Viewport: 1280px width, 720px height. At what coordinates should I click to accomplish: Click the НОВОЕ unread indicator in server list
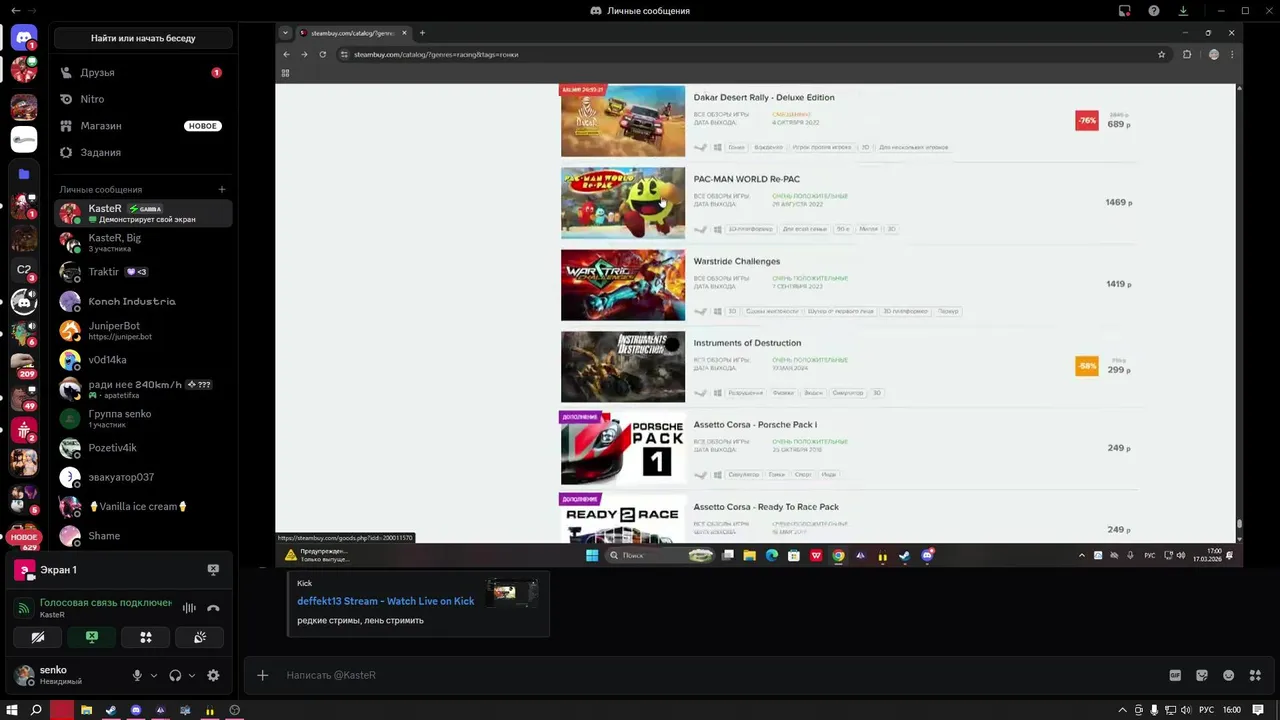(x=24, y=537)
